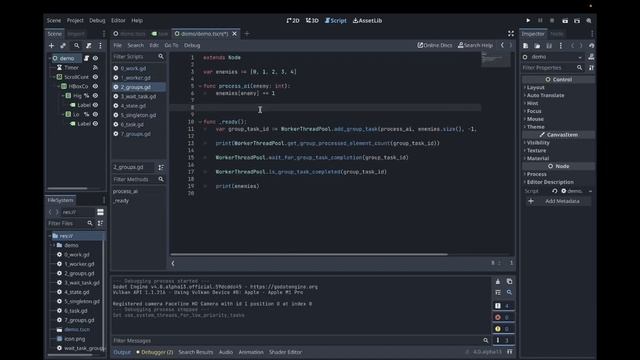Screen dimensions: 640x360
Task: Click horizontal scrollbar of code editor
Action: pyautogui.click(x=309, y=254)
